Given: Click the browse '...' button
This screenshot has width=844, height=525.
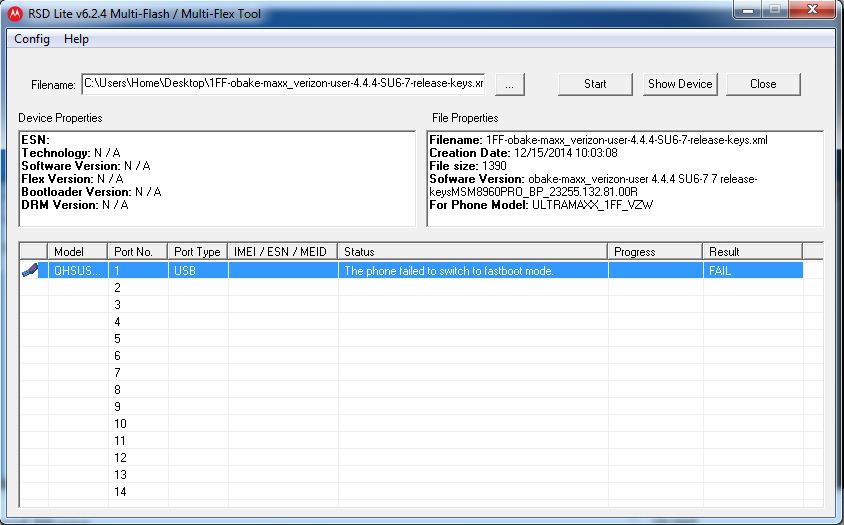Looking at the screenshot, I should point(510,85).
